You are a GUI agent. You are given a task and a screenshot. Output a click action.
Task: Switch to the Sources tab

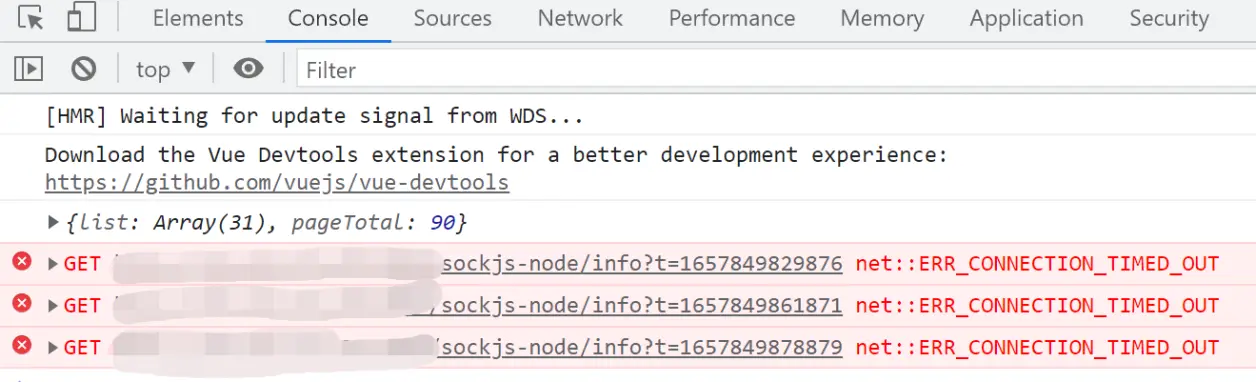(452, 18)
